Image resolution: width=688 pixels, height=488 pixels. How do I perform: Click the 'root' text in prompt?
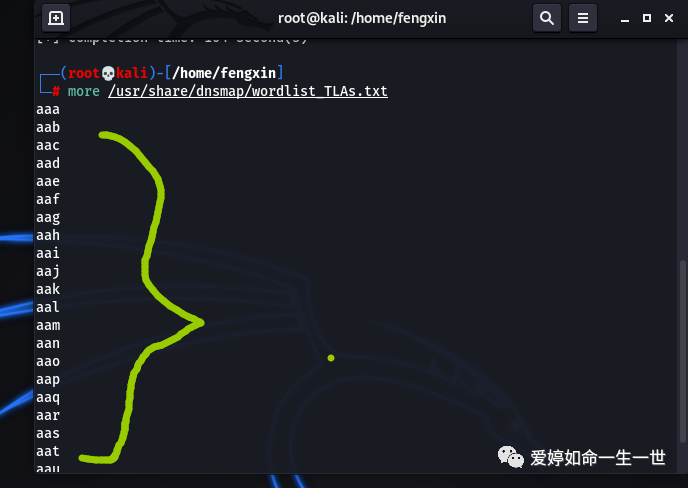tap(84, 73)
